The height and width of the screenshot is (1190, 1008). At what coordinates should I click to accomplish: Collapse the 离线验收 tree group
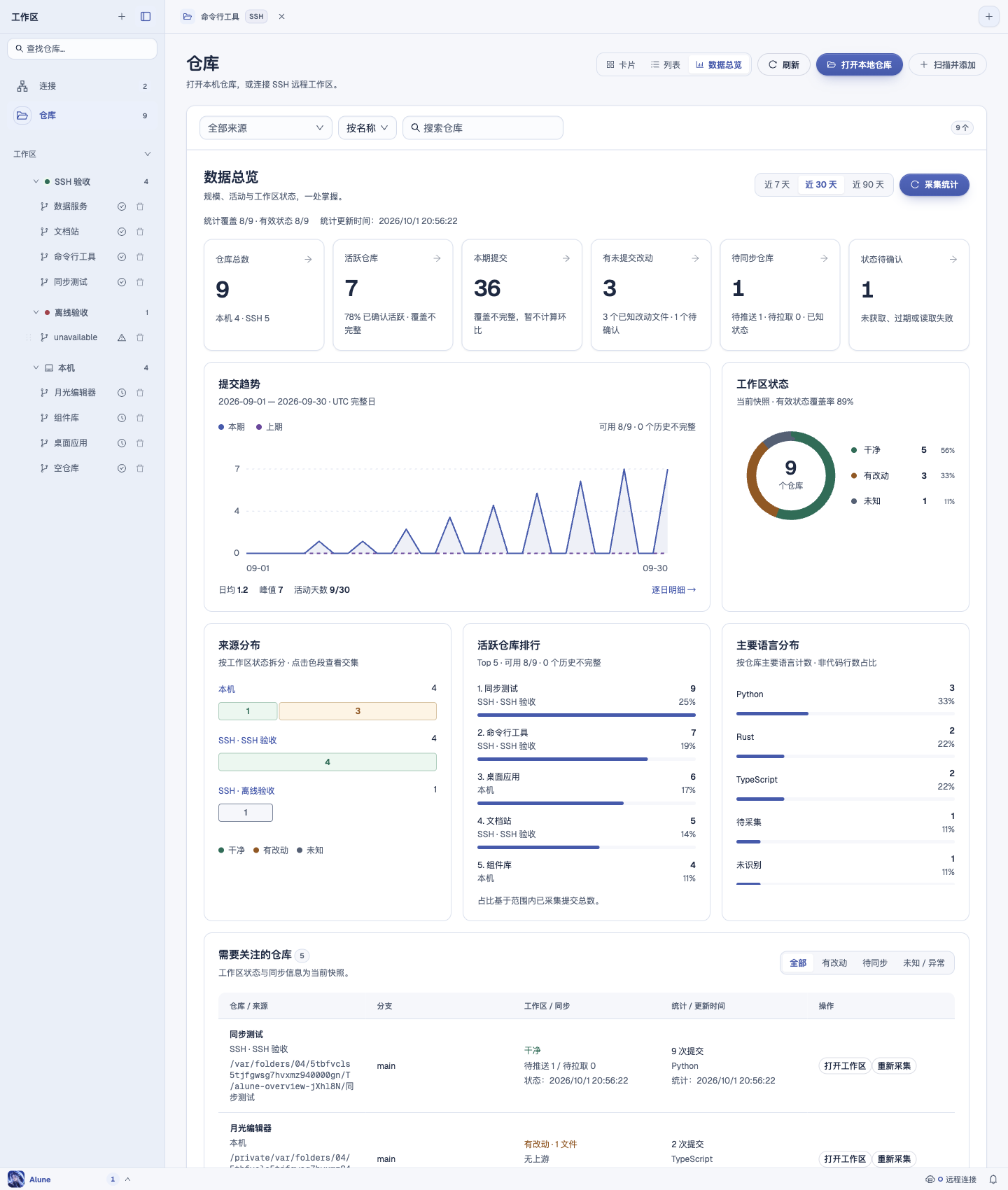tap(36, 312)
